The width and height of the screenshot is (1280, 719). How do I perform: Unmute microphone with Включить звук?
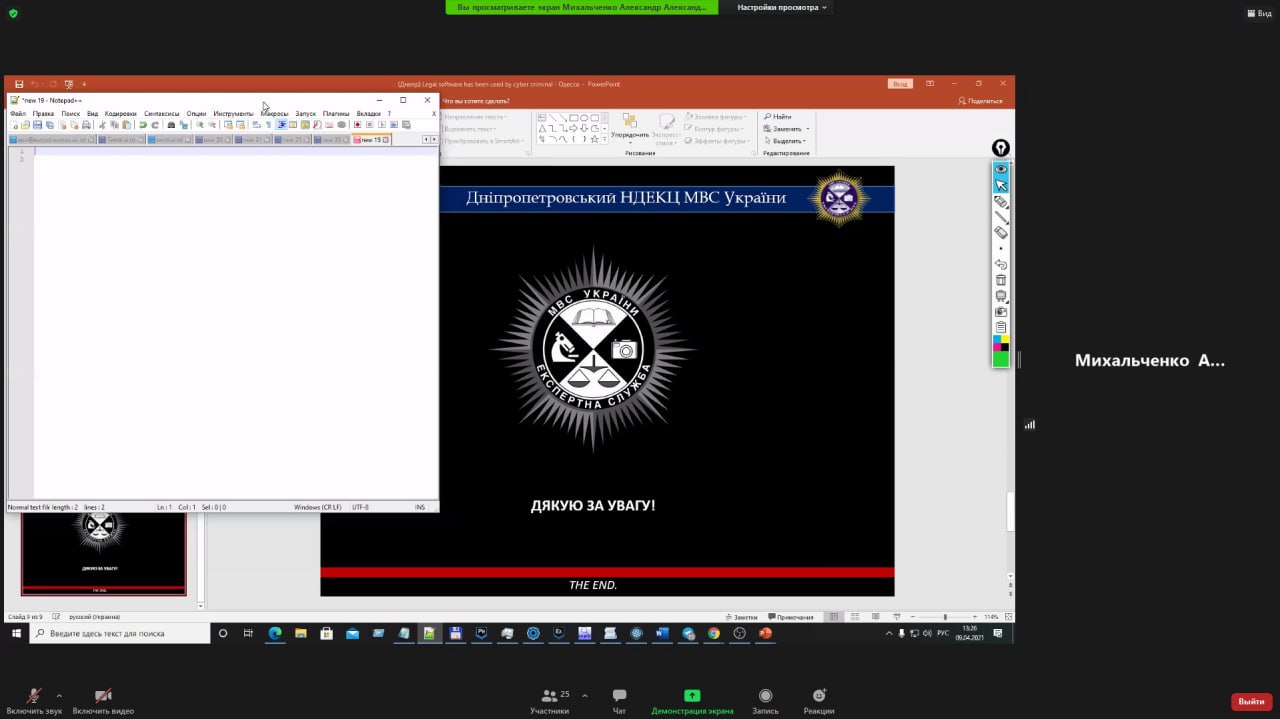(33, 702)
